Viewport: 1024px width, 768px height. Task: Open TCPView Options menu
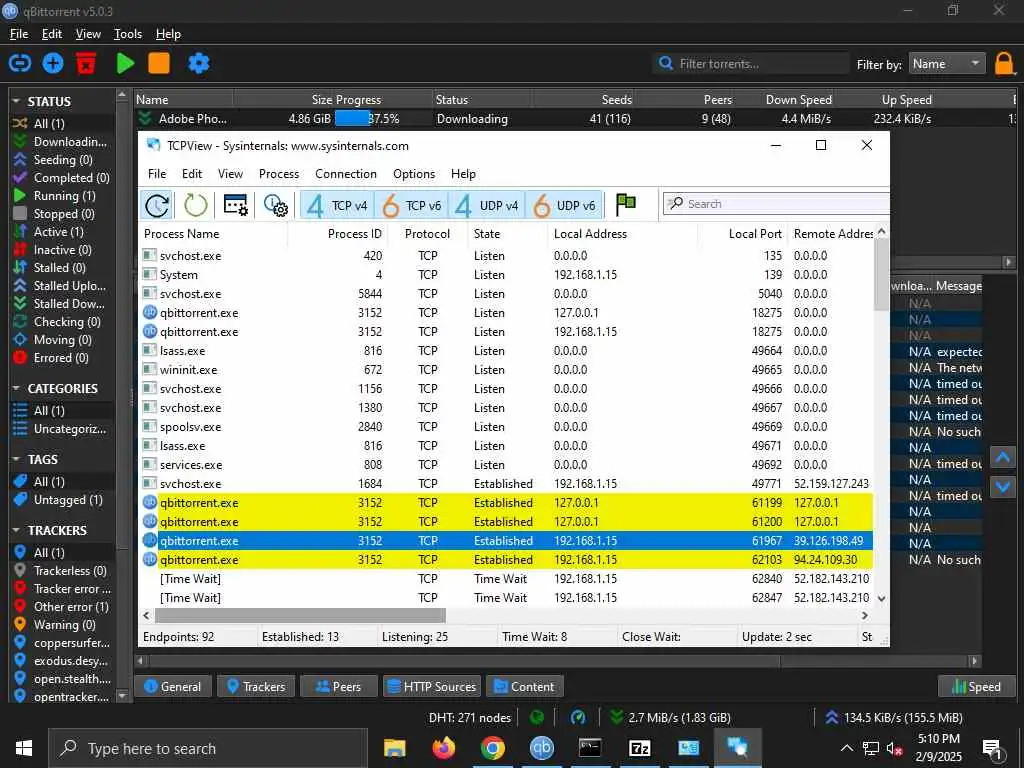tap(414, 174)
